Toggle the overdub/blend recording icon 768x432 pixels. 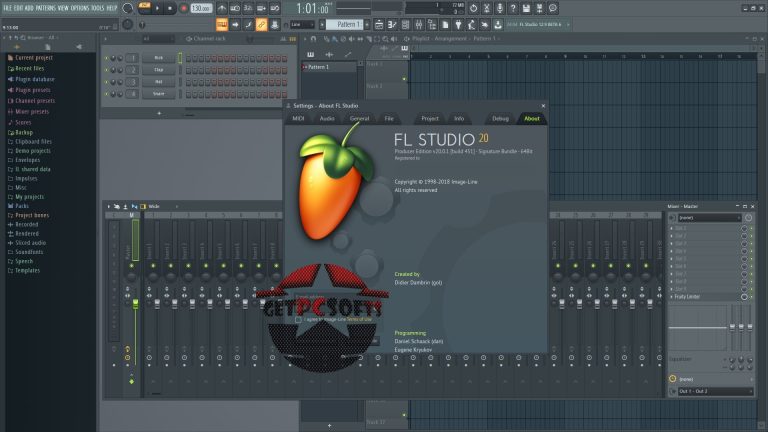click(262, 8)
